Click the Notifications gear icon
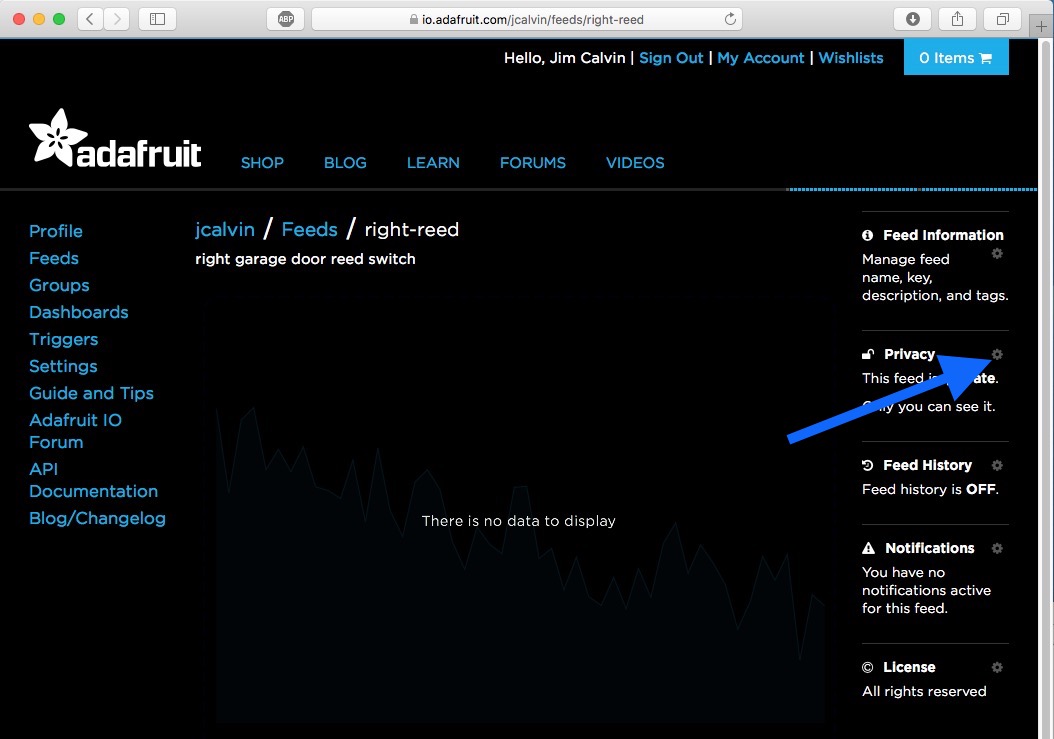Screen dimensions: 1054x739 coord(997,548)
